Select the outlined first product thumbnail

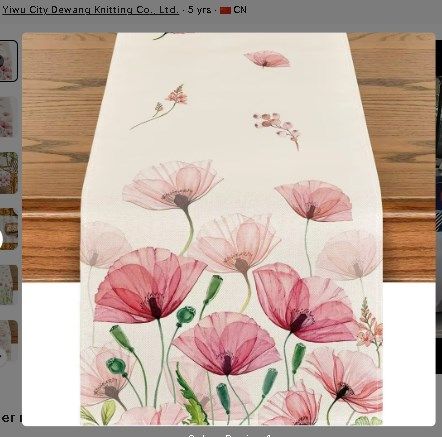pyautogui.click(x=8, y=61)
